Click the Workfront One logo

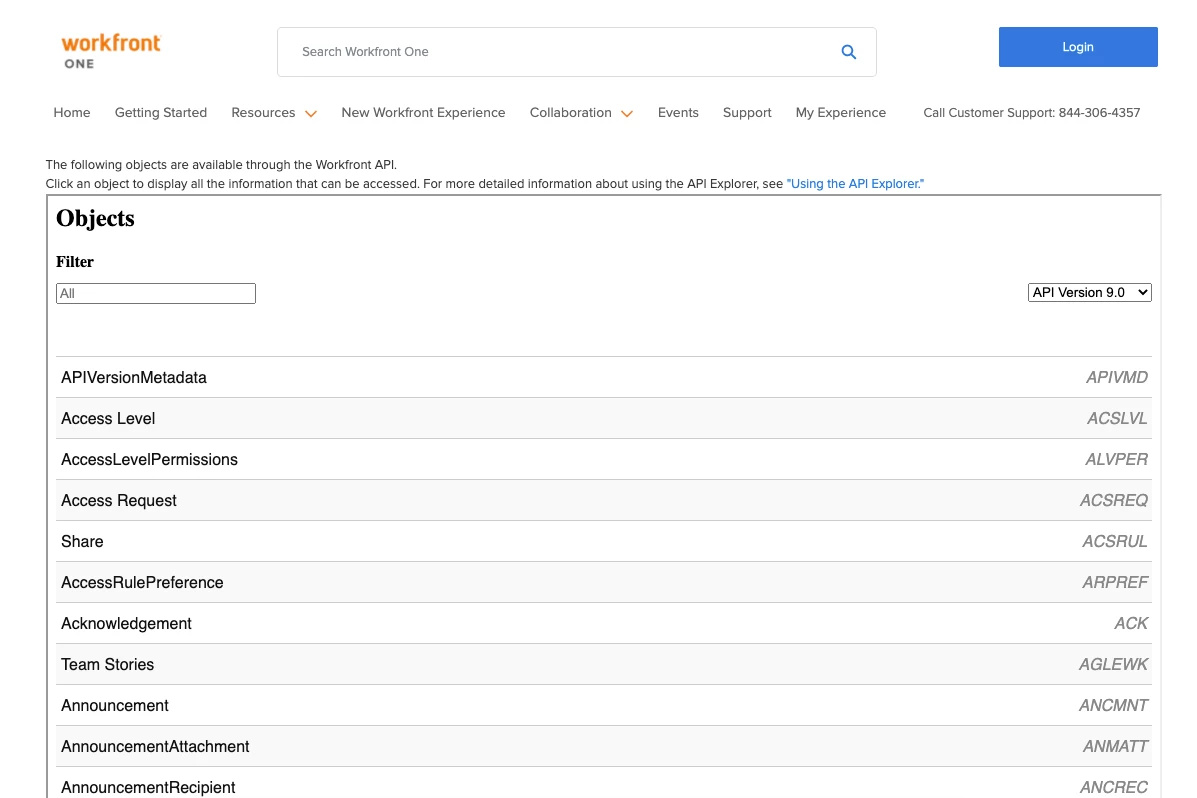111,51
